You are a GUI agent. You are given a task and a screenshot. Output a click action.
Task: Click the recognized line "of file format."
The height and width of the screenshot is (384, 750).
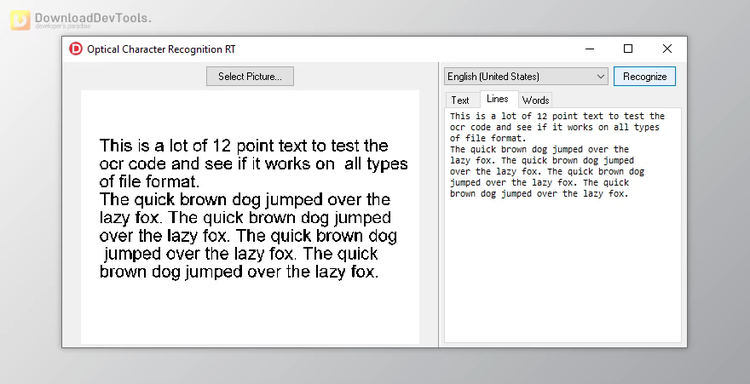point(488,138)
